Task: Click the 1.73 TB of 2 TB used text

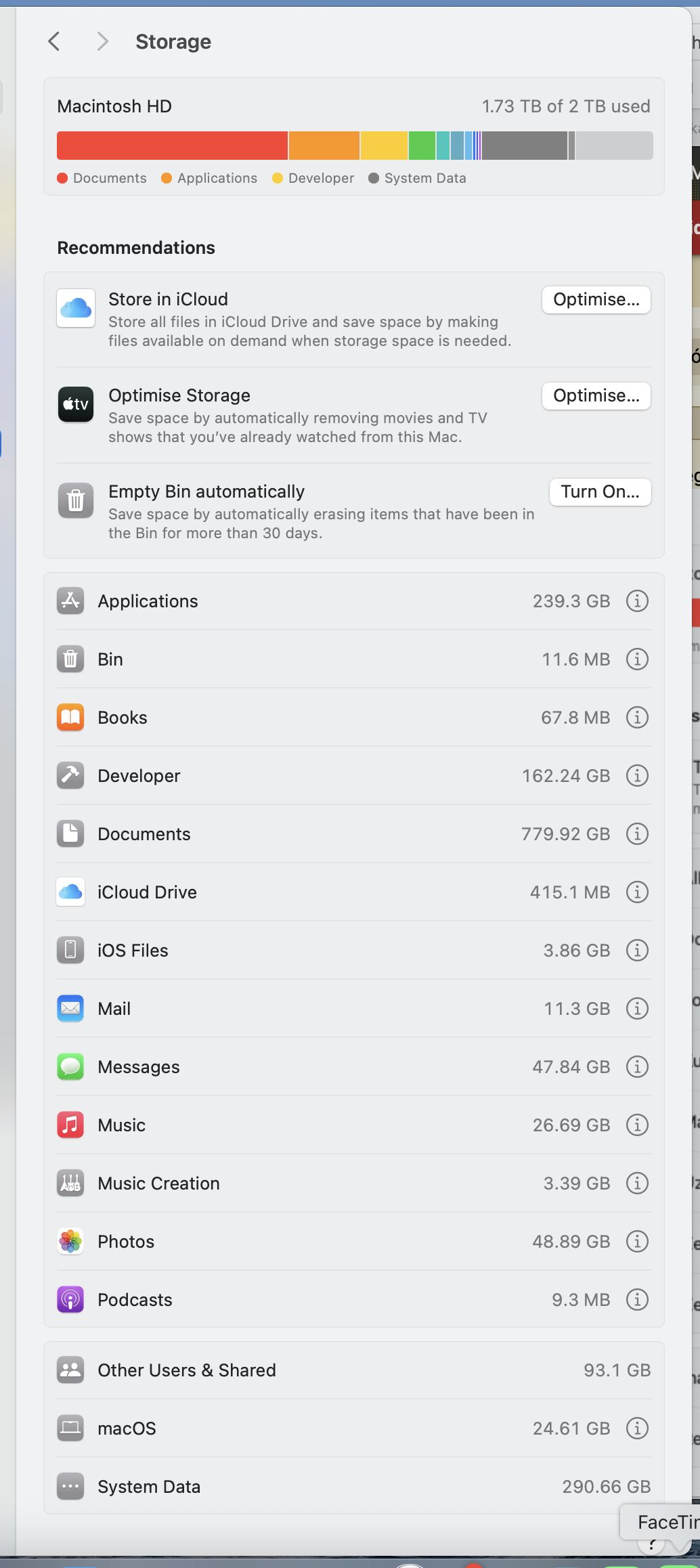Action: pos(566,106)
